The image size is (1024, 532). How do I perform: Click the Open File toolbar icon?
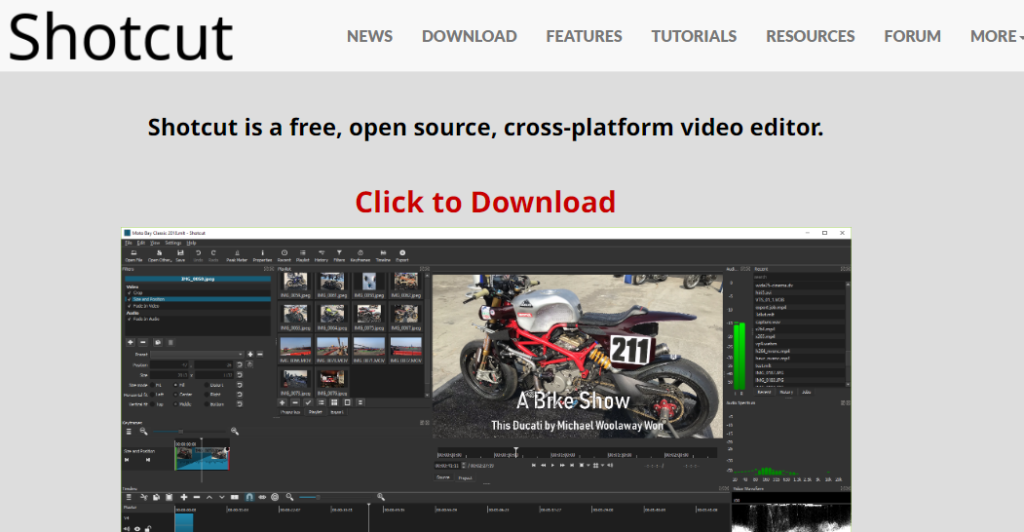click(134, 255)
